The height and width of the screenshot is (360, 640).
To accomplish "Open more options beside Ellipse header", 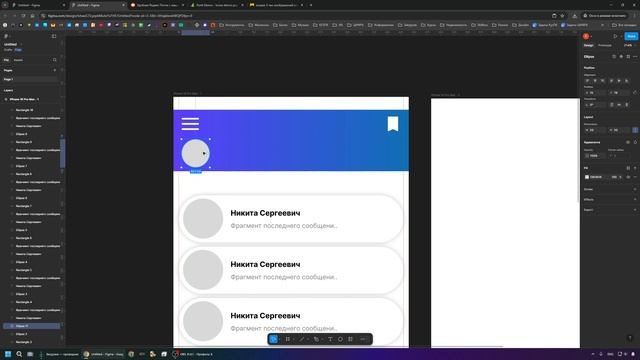I will click(635, 57).
